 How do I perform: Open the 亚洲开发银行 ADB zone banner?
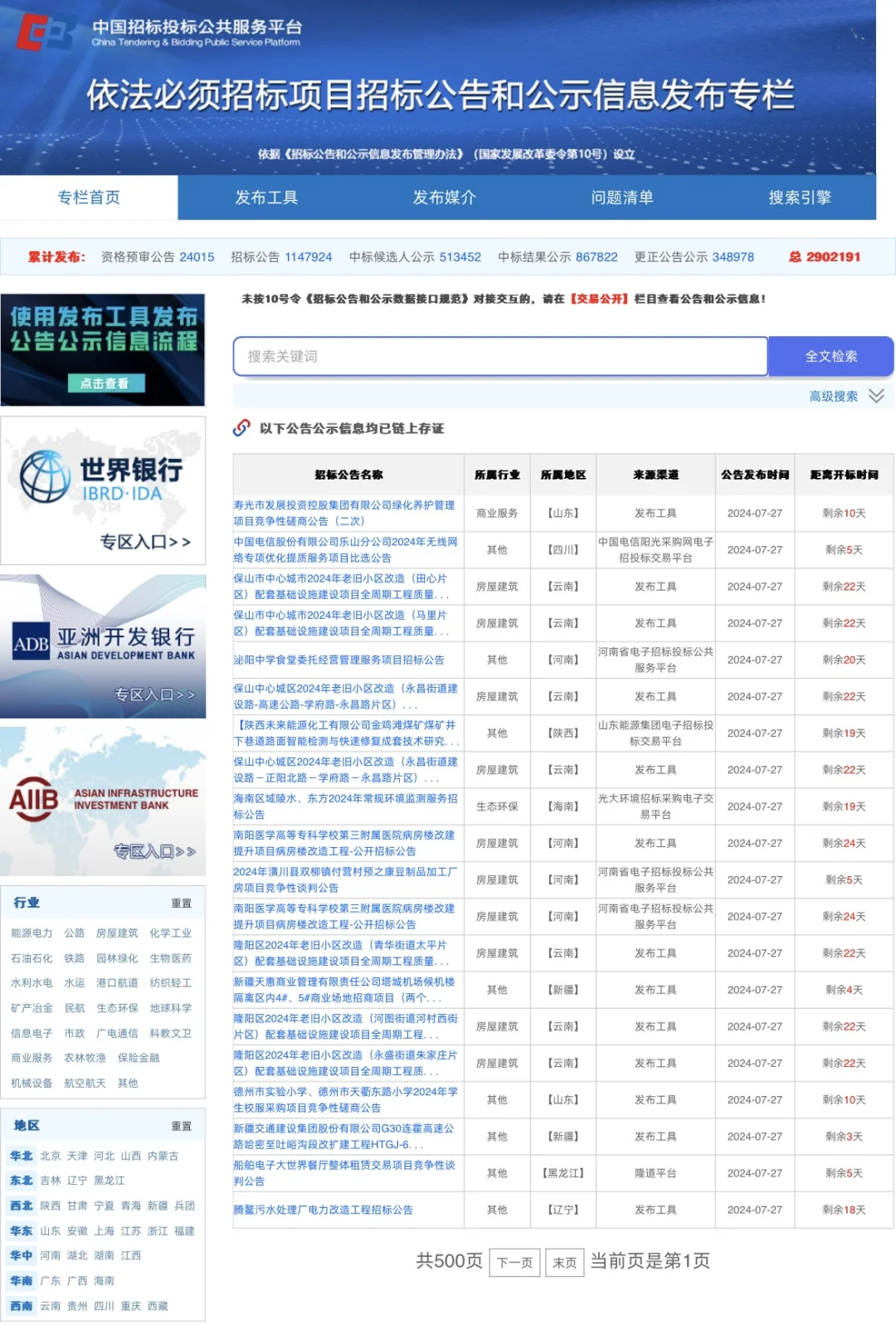103,646
